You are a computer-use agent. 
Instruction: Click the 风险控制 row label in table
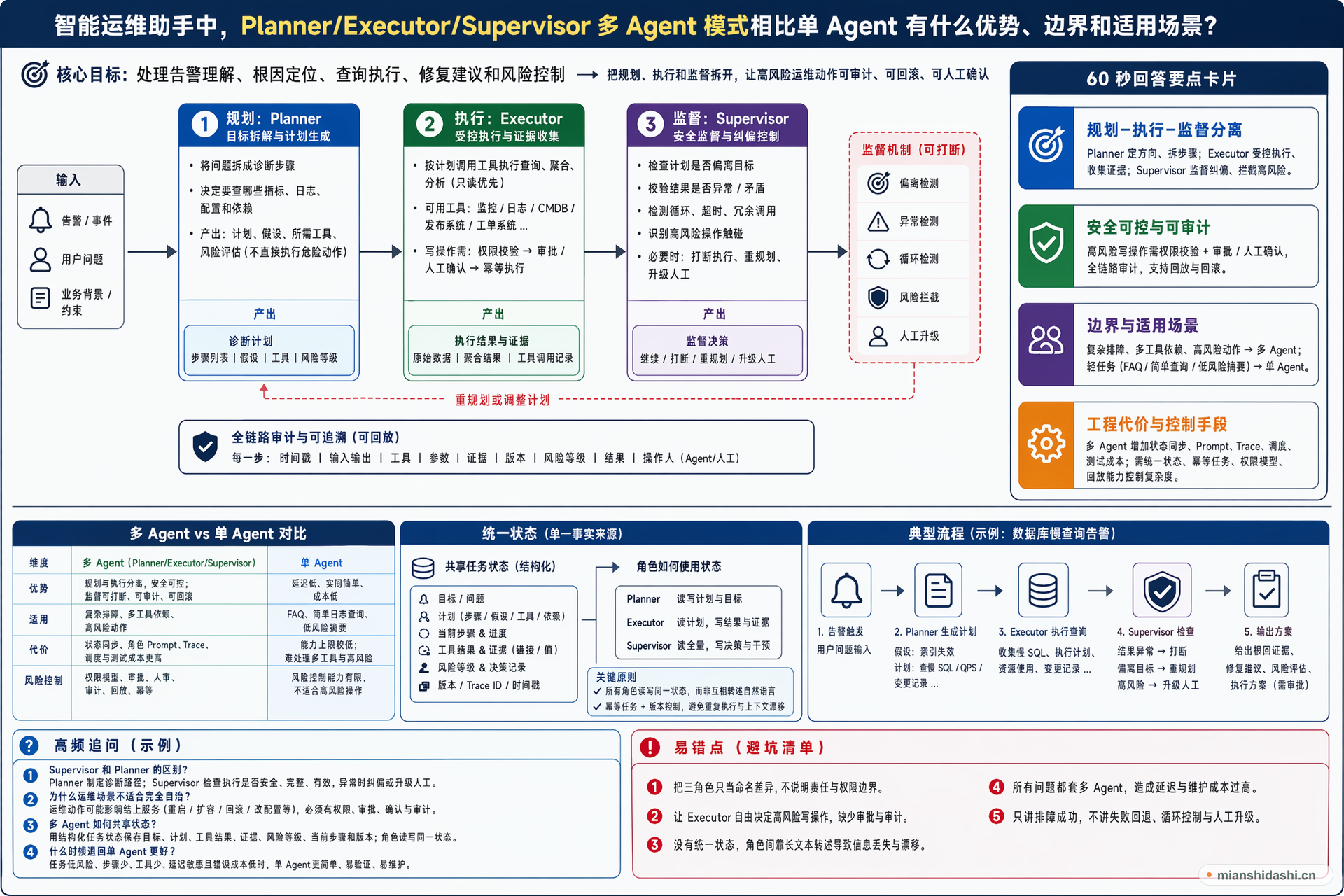tap(43, 680)
